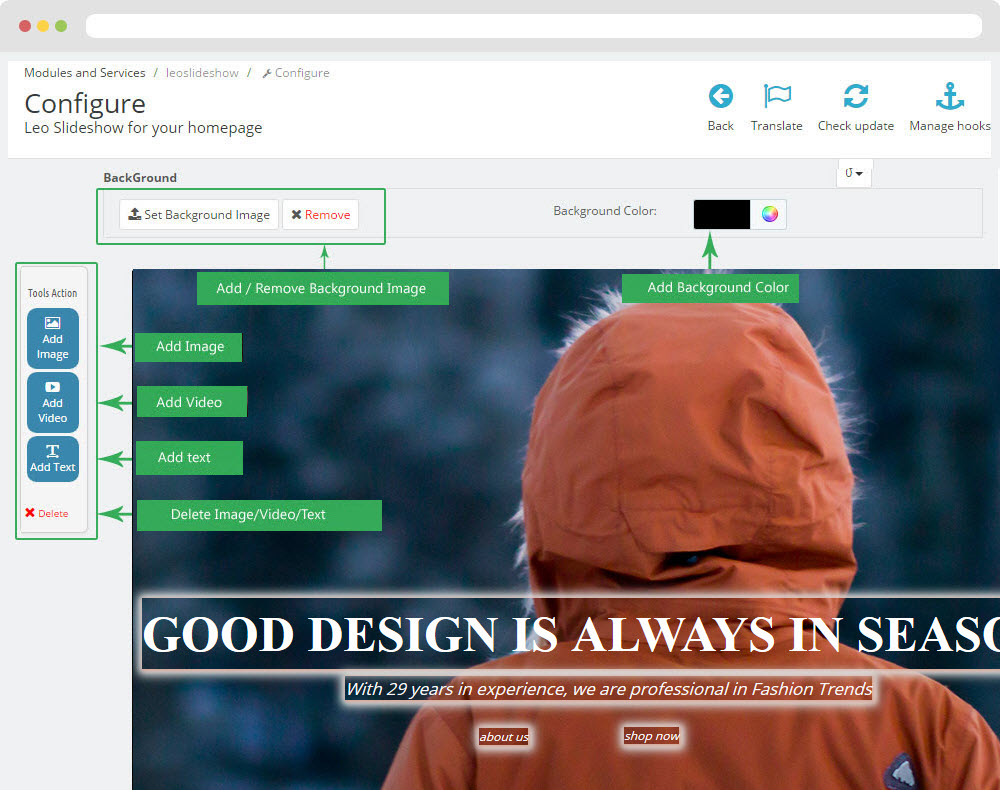1000x790 pixels.
Task: Click the 'about us' slide button
Action: tap(504, 736)
